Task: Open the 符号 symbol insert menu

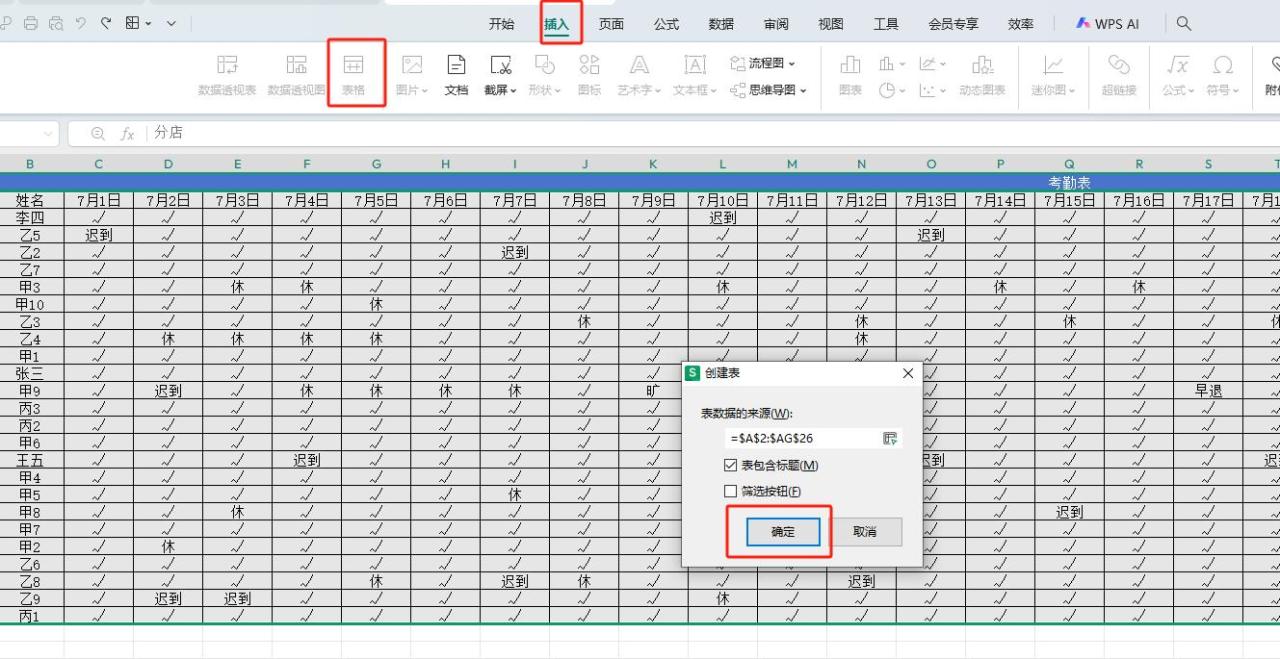Action: [x=1222, y=75]
